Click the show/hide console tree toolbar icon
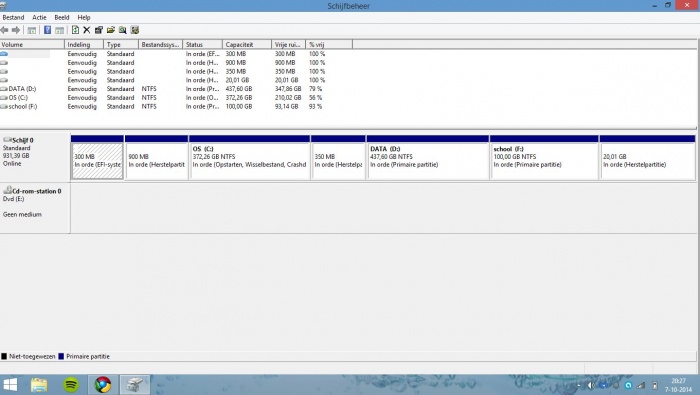 tap(32, 30)
